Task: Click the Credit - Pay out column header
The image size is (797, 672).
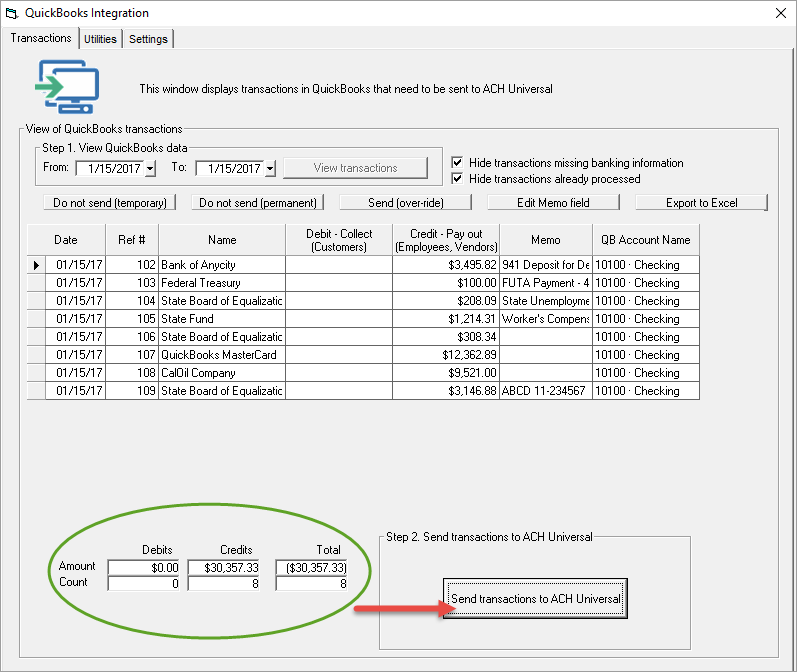Action: (446, 240)
